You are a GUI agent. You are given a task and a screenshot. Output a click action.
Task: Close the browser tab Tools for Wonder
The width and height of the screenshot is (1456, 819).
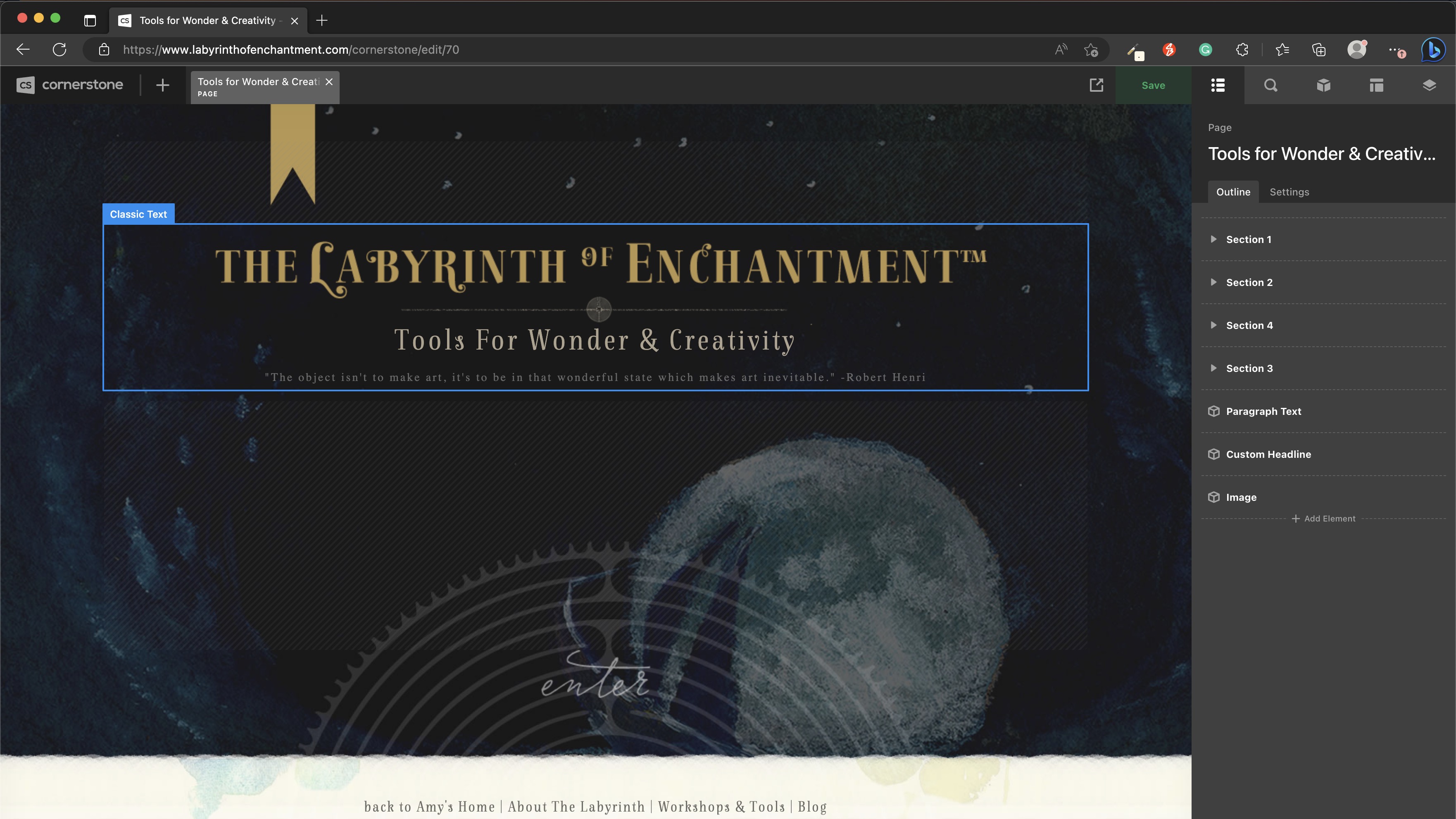coord(295,21)
